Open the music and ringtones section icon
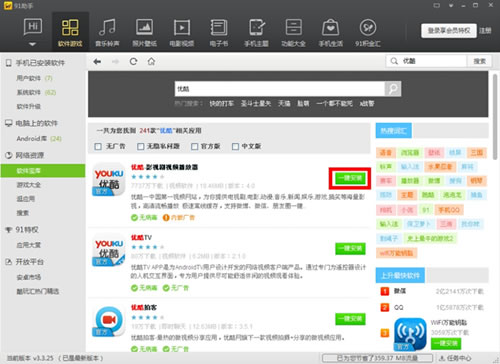The height and width of the screenshot is (364, 500). pyautogui.click(x=107, y=27)
